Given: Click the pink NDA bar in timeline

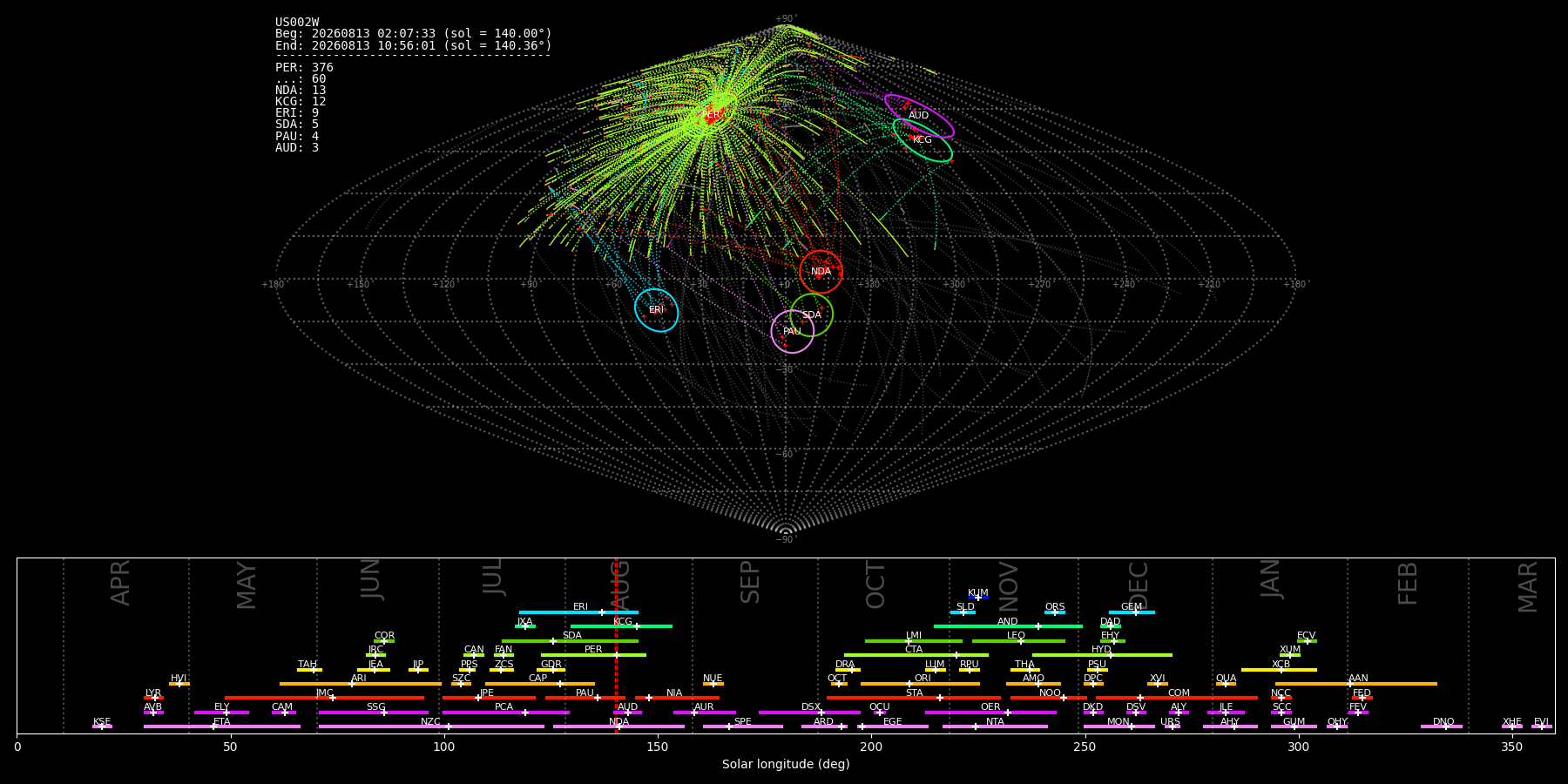Looking at the screenshot, I should point(618,727).
